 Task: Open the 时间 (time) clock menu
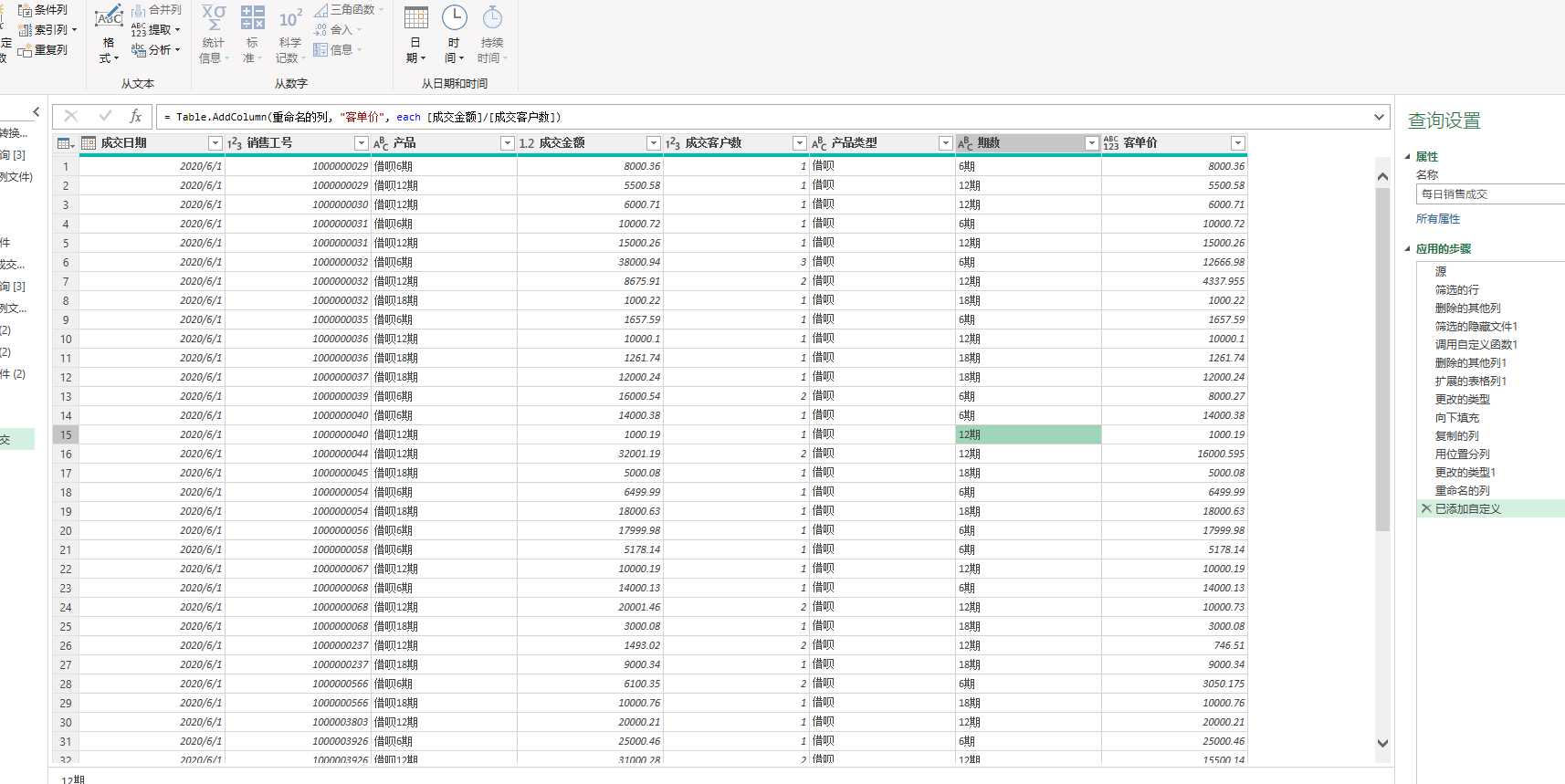point(454,34)
